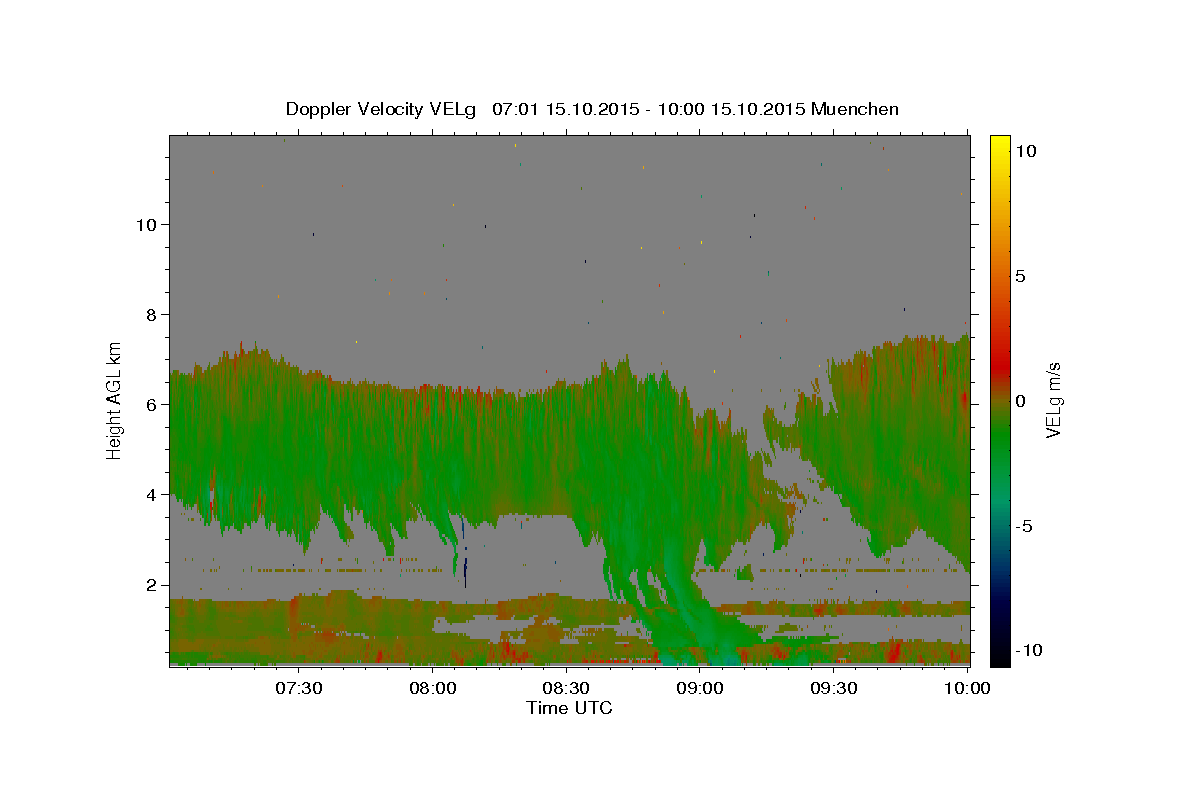Click the colorbar label 'VELg m/s'
This screenshot has height=800, width=1200.
(x=1053, y=399)
